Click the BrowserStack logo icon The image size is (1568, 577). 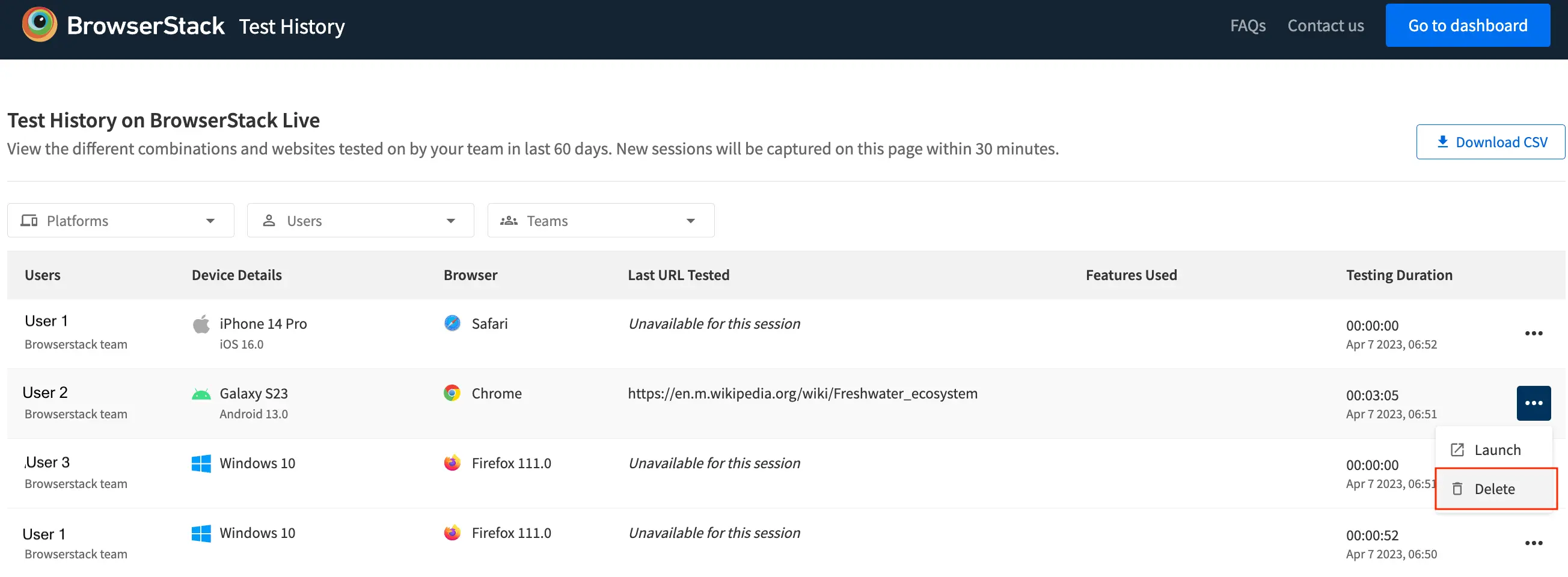40,25
